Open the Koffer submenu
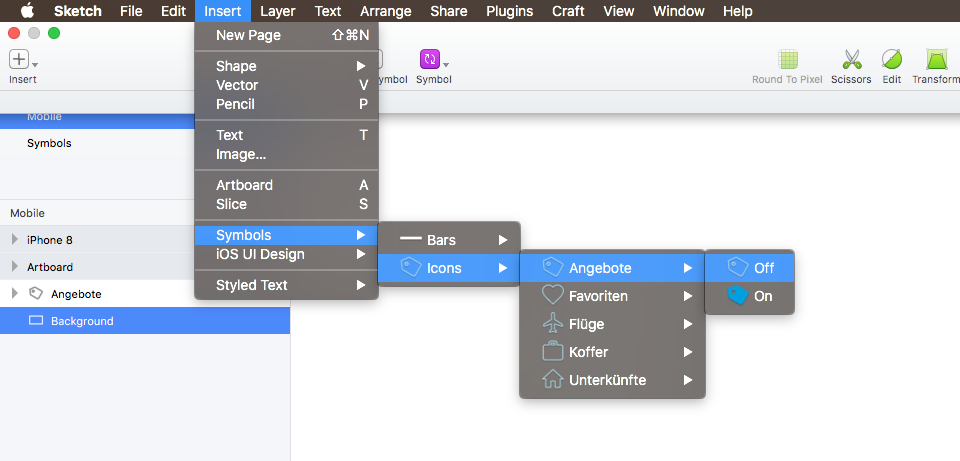Screen dimensions: 960x461 pos(612,352)
